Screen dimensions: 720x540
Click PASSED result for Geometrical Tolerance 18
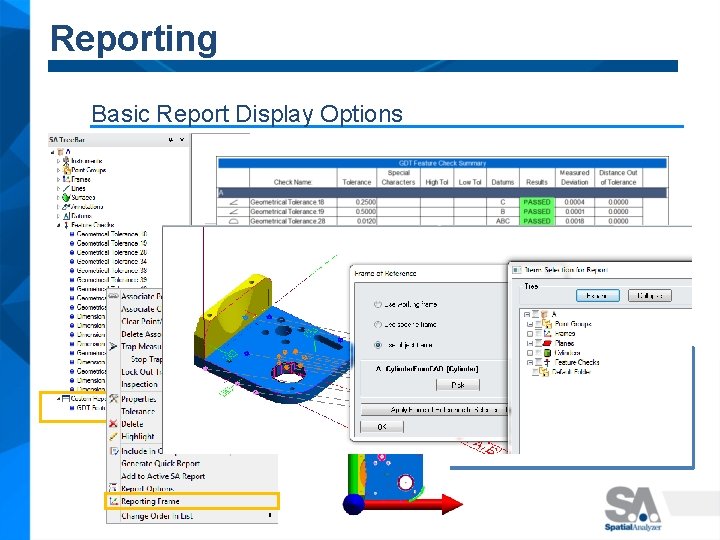(x=537, y=202)
